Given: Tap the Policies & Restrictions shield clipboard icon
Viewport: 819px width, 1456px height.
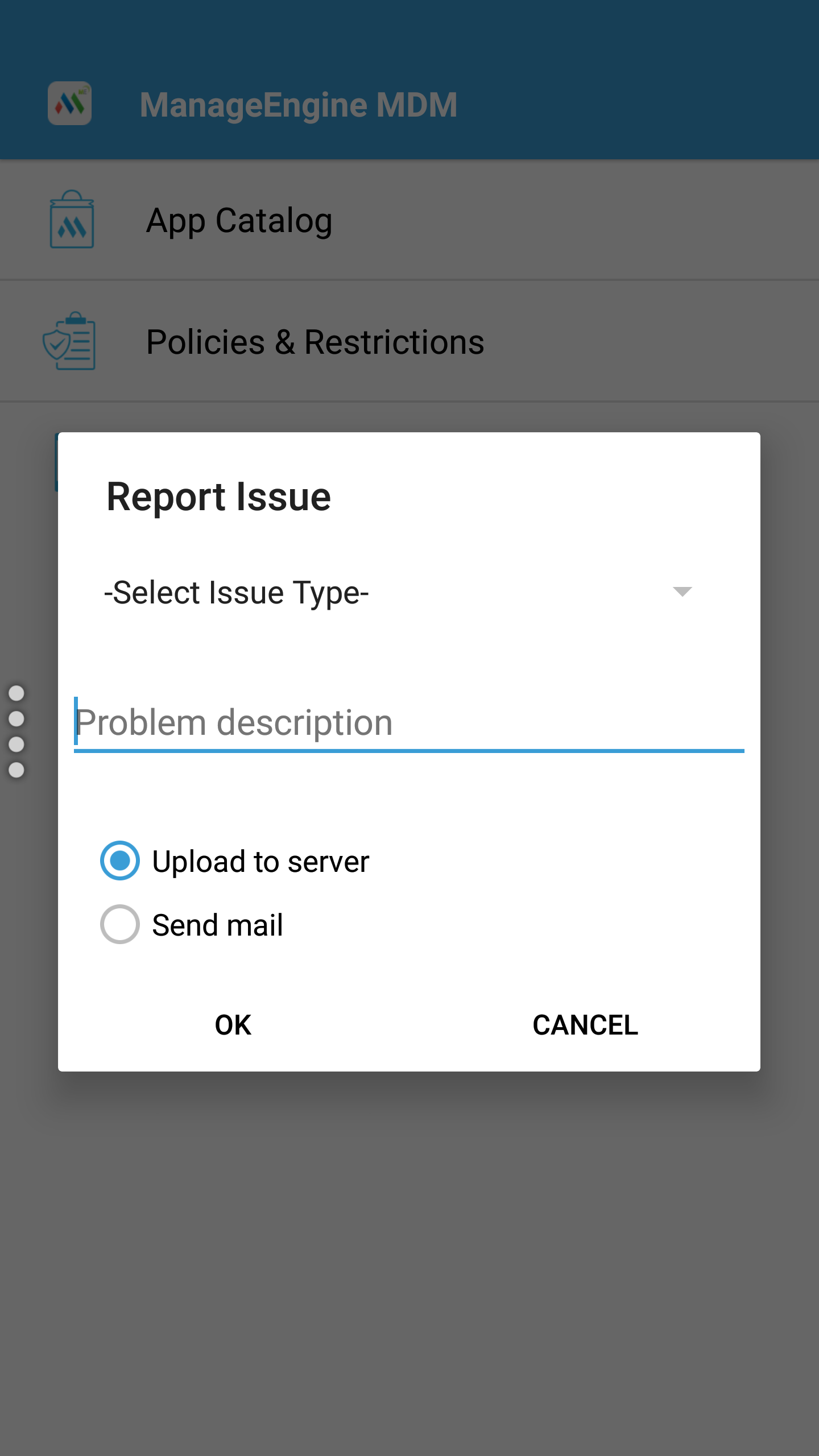Looking at the screenshot, I should pyautogui.click(x=69, y=341).
